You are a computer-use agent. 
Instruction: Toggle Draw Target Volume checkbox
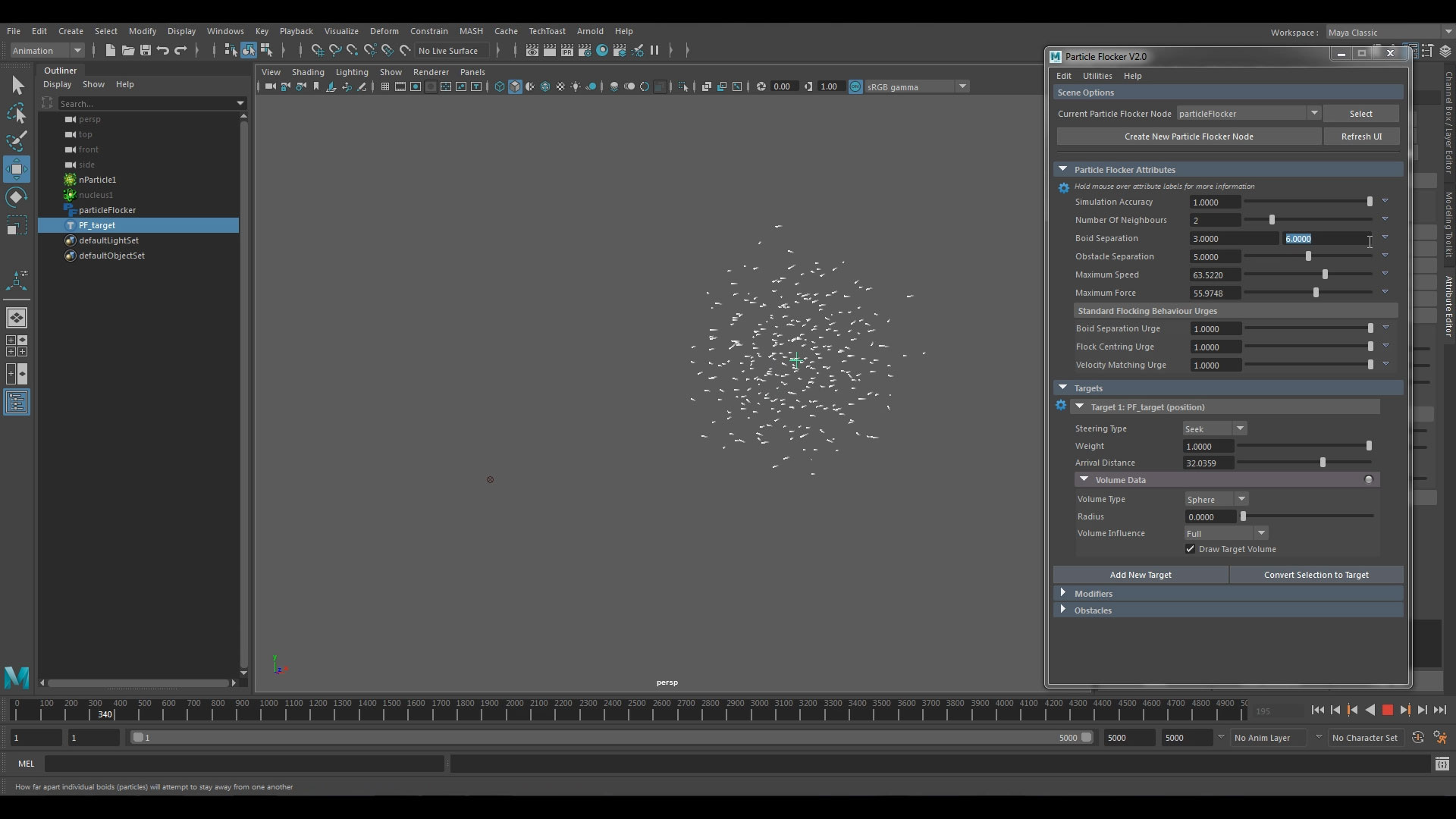click(x=1190, y=550)
